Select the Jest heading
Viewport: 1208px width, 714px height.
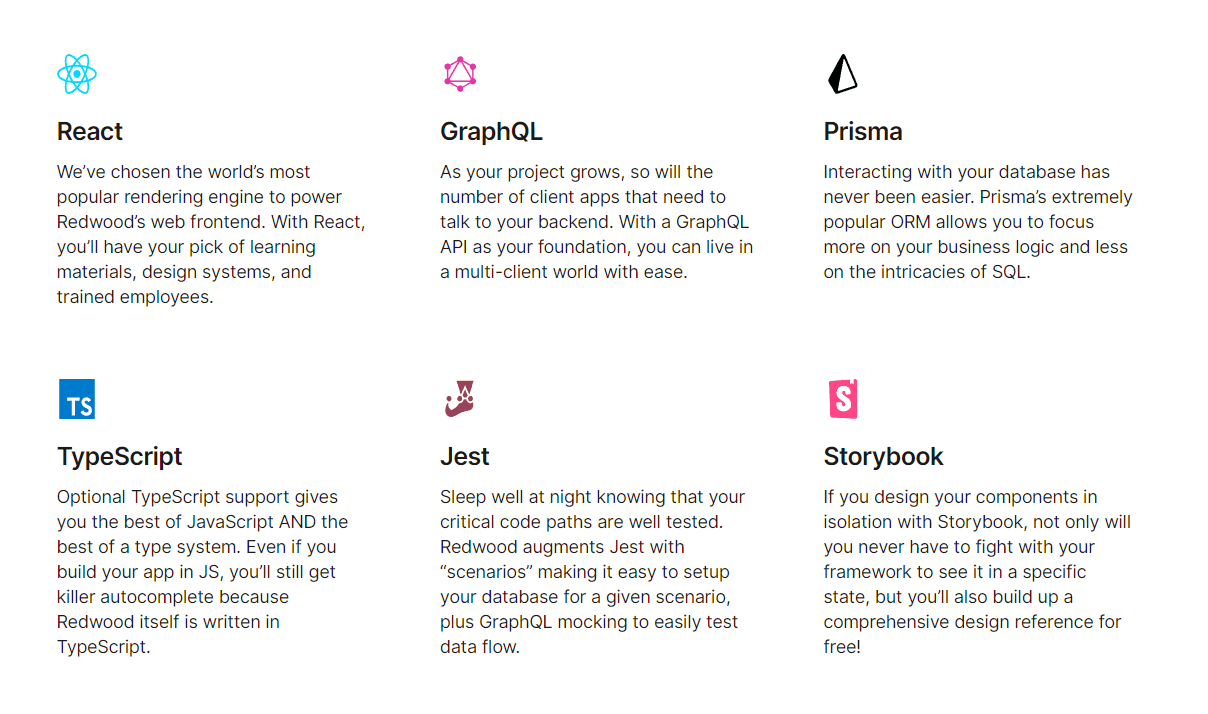coord(465,457)
